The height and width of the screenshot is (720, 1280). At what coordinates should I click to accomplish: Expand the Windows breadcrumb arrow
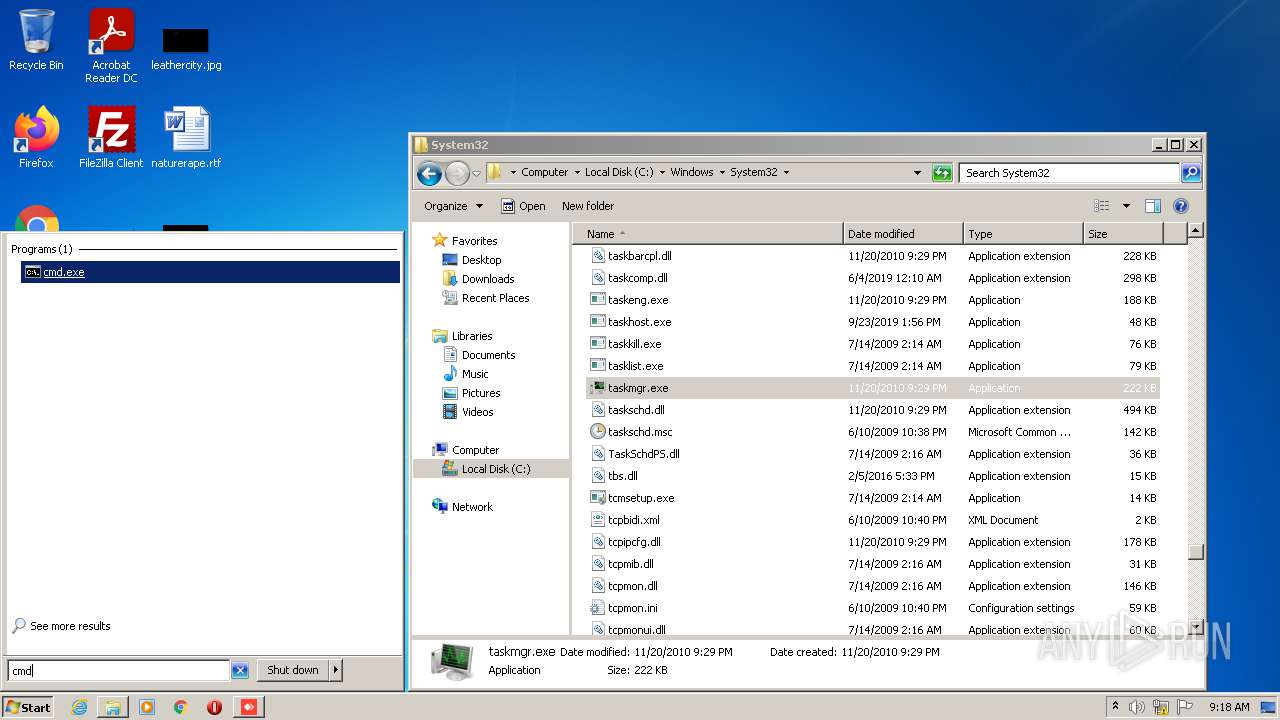722,172
